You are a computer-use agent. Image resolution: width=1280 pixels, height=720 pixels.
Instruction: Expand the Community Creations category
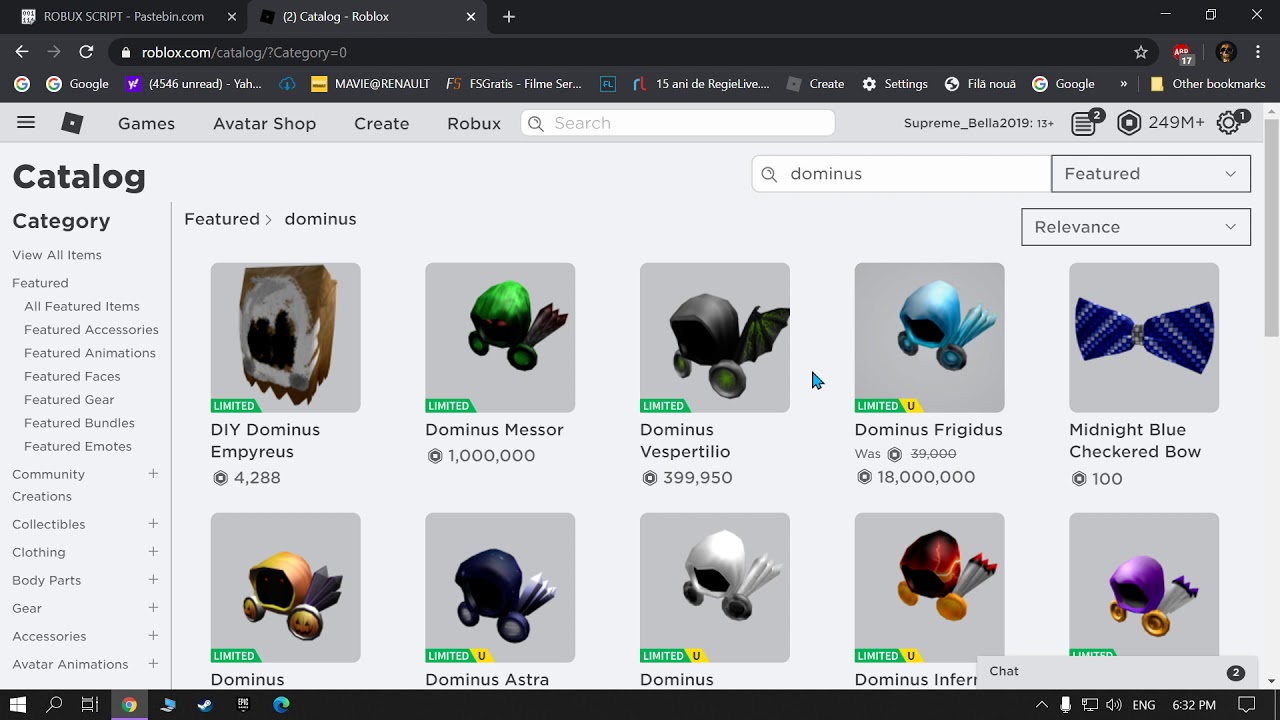pyautogui.click(x=153, y=474)
